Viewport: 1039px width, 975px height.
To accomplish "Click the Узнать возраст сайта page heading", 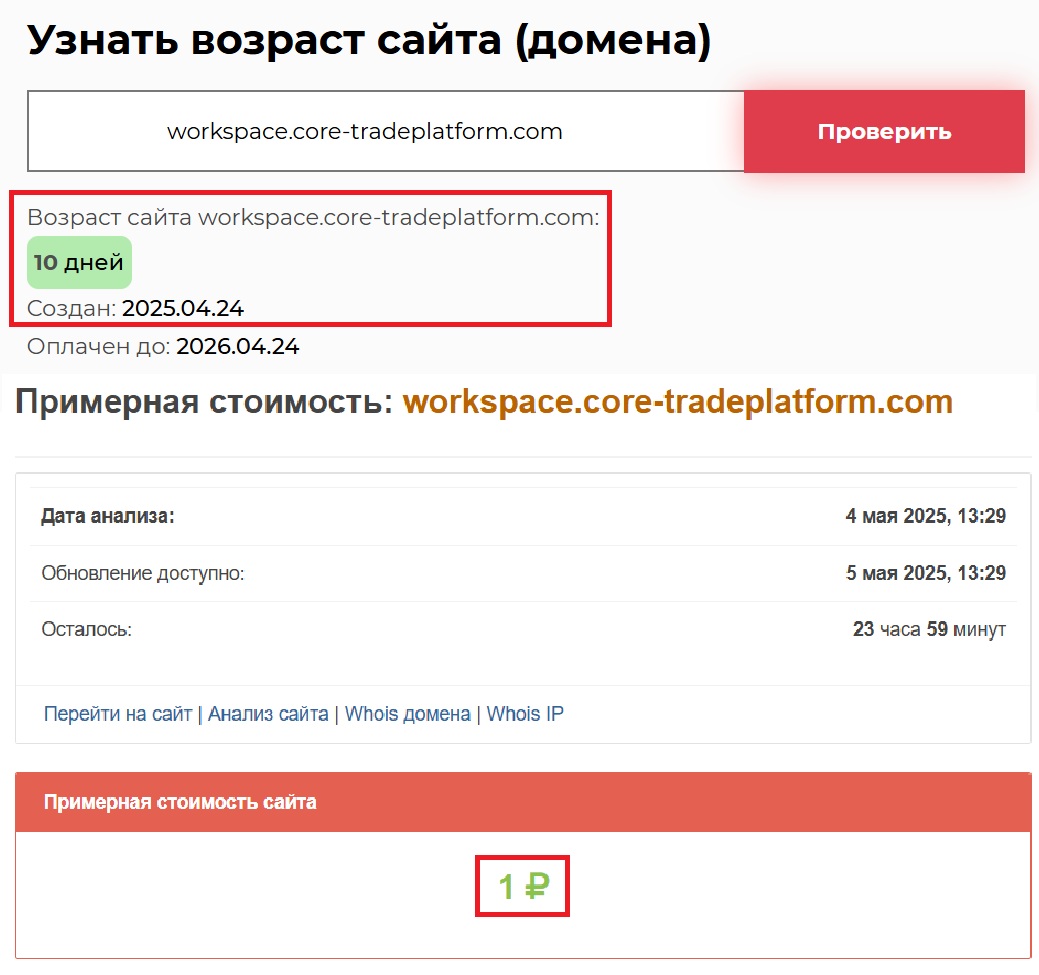I will (369, 41).
